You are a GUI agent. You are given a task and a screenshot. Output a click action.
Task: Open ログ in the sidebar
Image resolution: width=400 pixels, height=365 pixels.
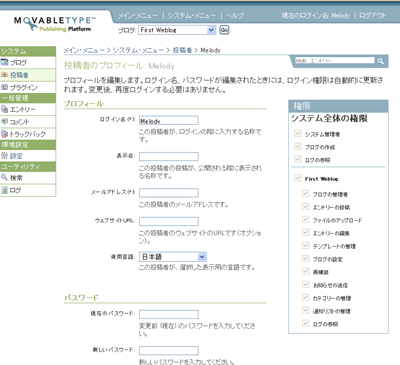[28, 190]
